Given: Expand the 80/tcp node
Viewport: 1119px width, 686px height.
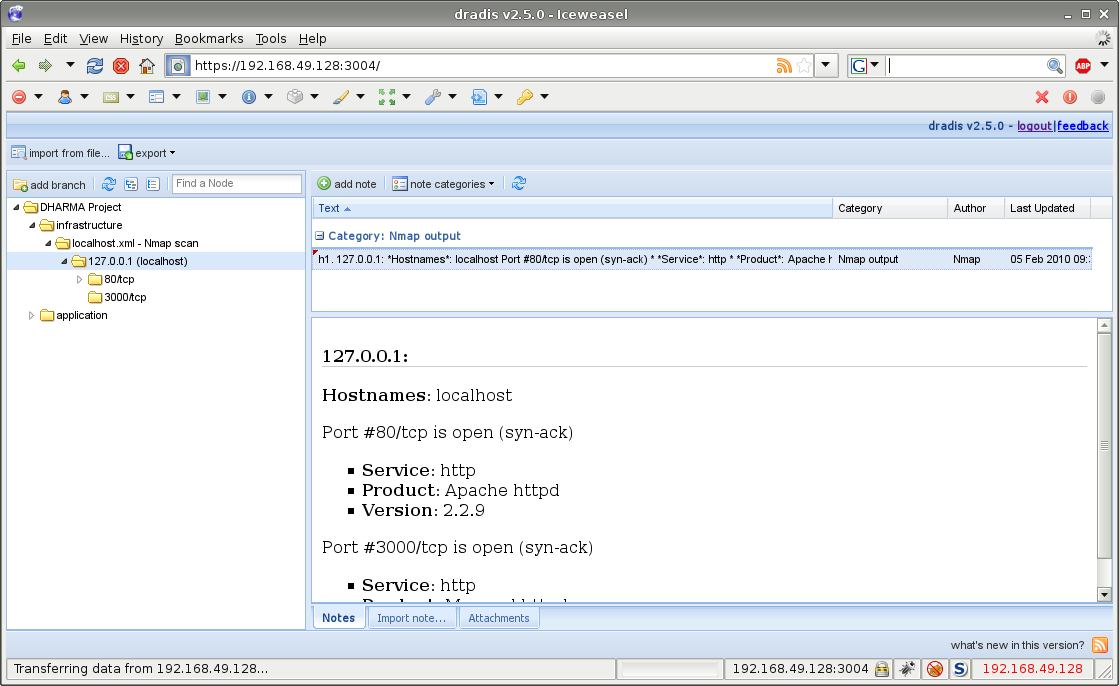Looking at the screenshot, I should pos(80,279).
